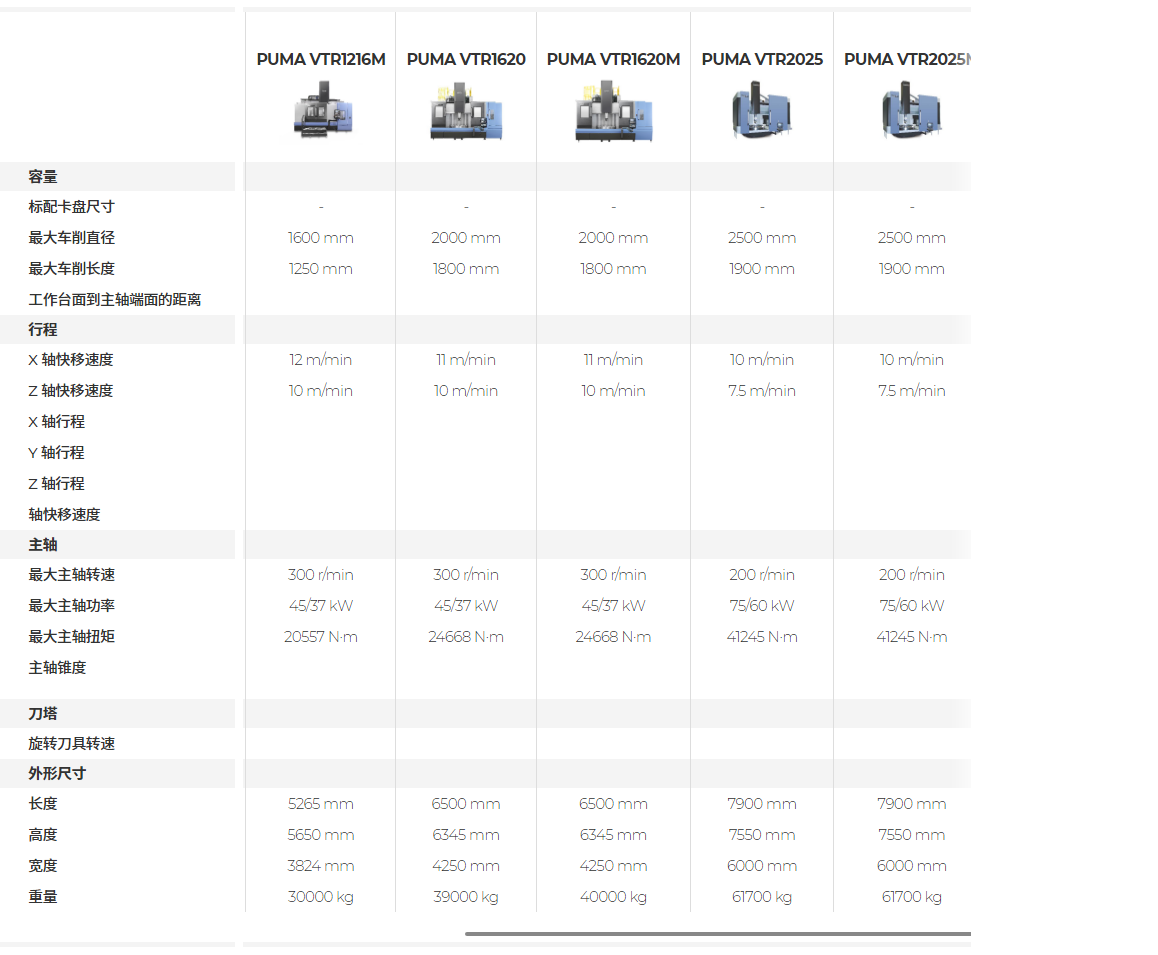Select the X 轴行程 row label

click(56, 422)
